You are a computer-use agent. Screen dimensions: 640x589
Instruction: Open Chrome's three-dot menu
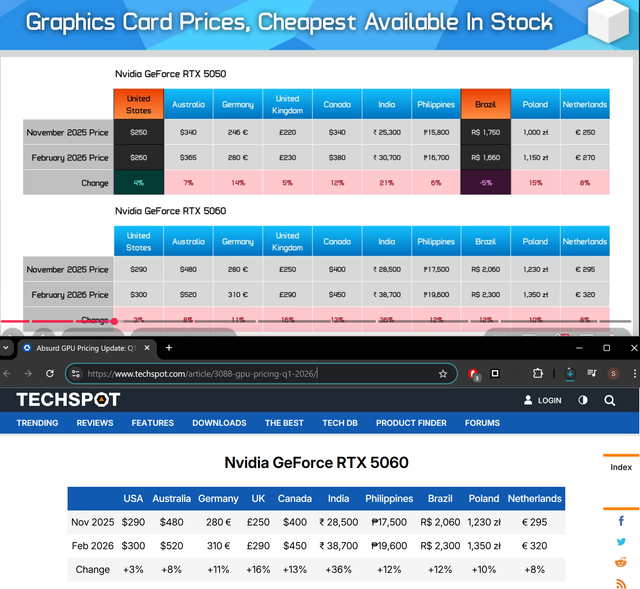click(x=634, y=373)
